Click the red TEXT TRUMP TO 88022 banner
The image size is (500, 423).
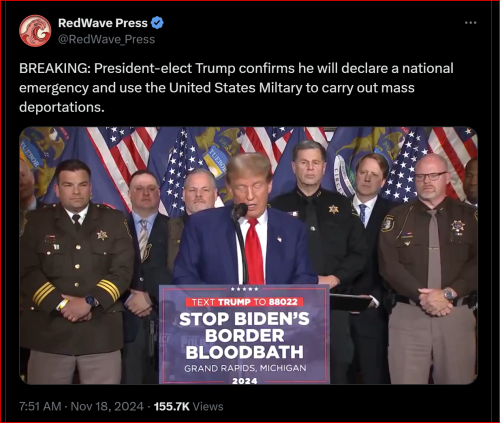click(244, 302)
